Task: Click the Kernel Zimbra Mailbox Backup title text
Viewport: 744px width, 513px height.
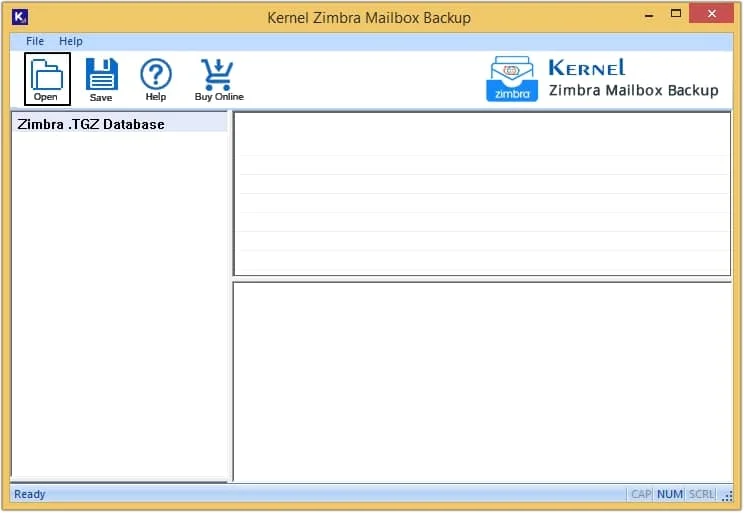Action: click(x=369, y=18)
